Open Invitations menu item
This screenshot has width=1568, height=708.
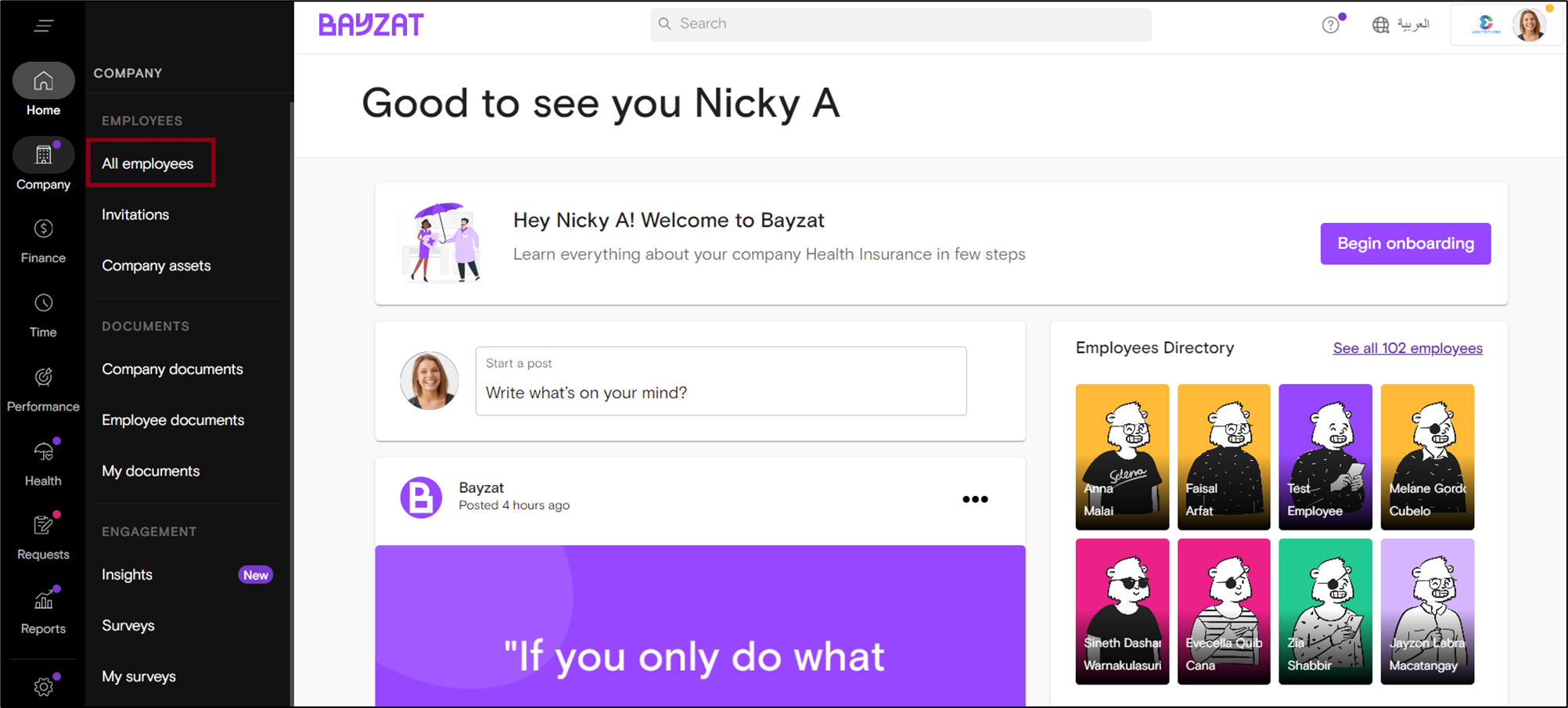(x=135, y=214)
